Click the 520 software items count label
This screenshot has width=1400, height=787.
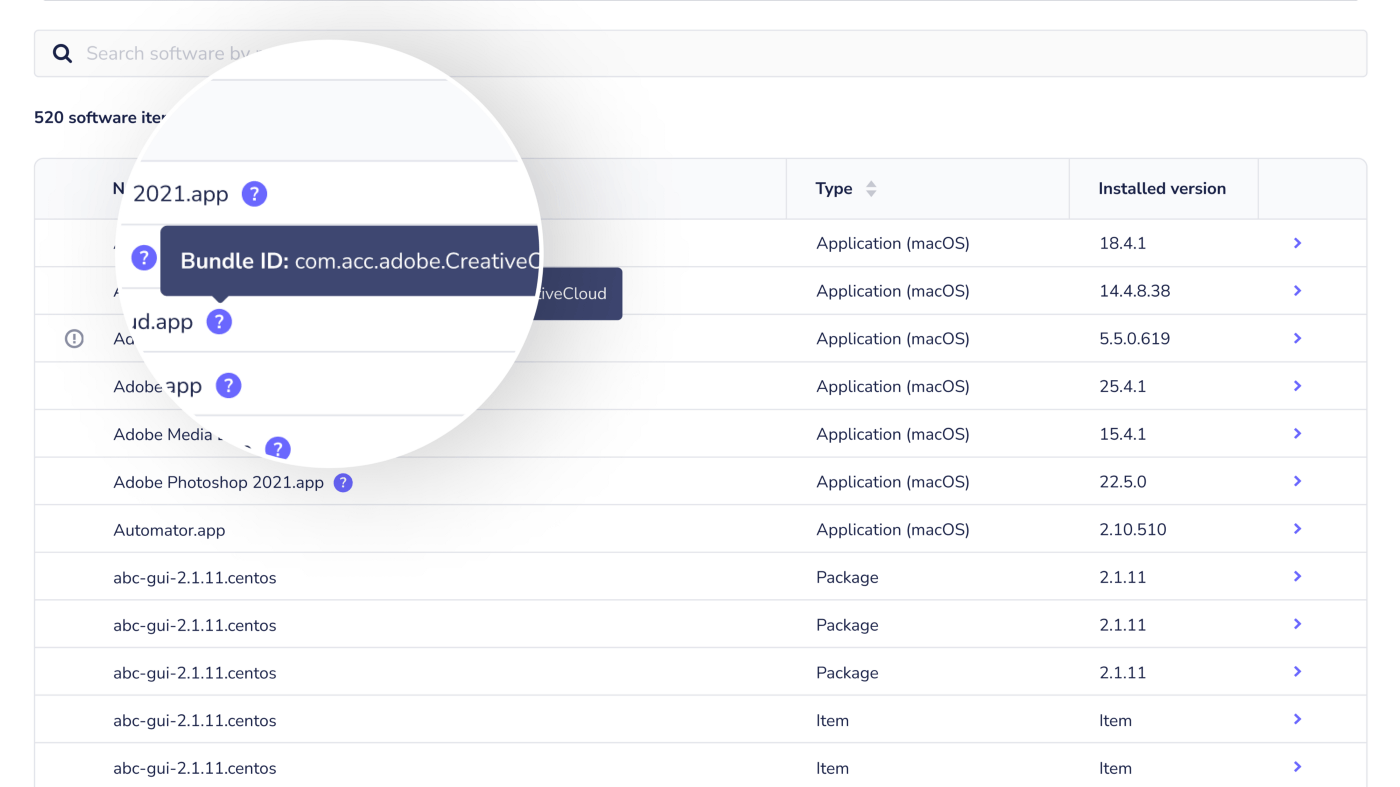click(x=99, y=118)
